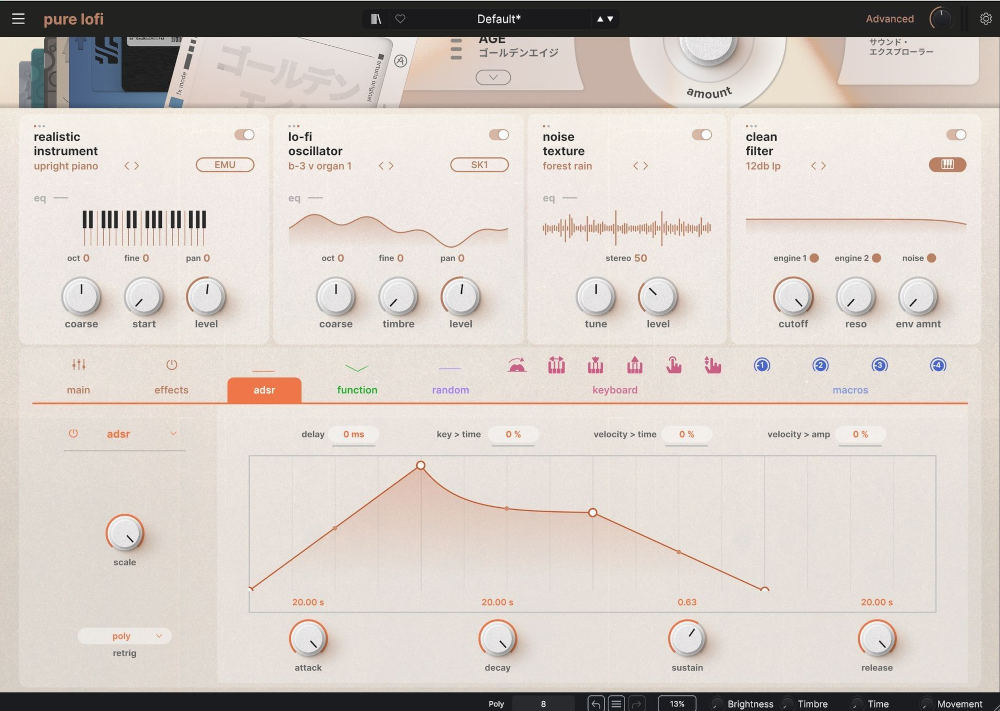Click the EMU button
Image resolution: width=1000 pixels, height=711 pixels.
point(225,165)
